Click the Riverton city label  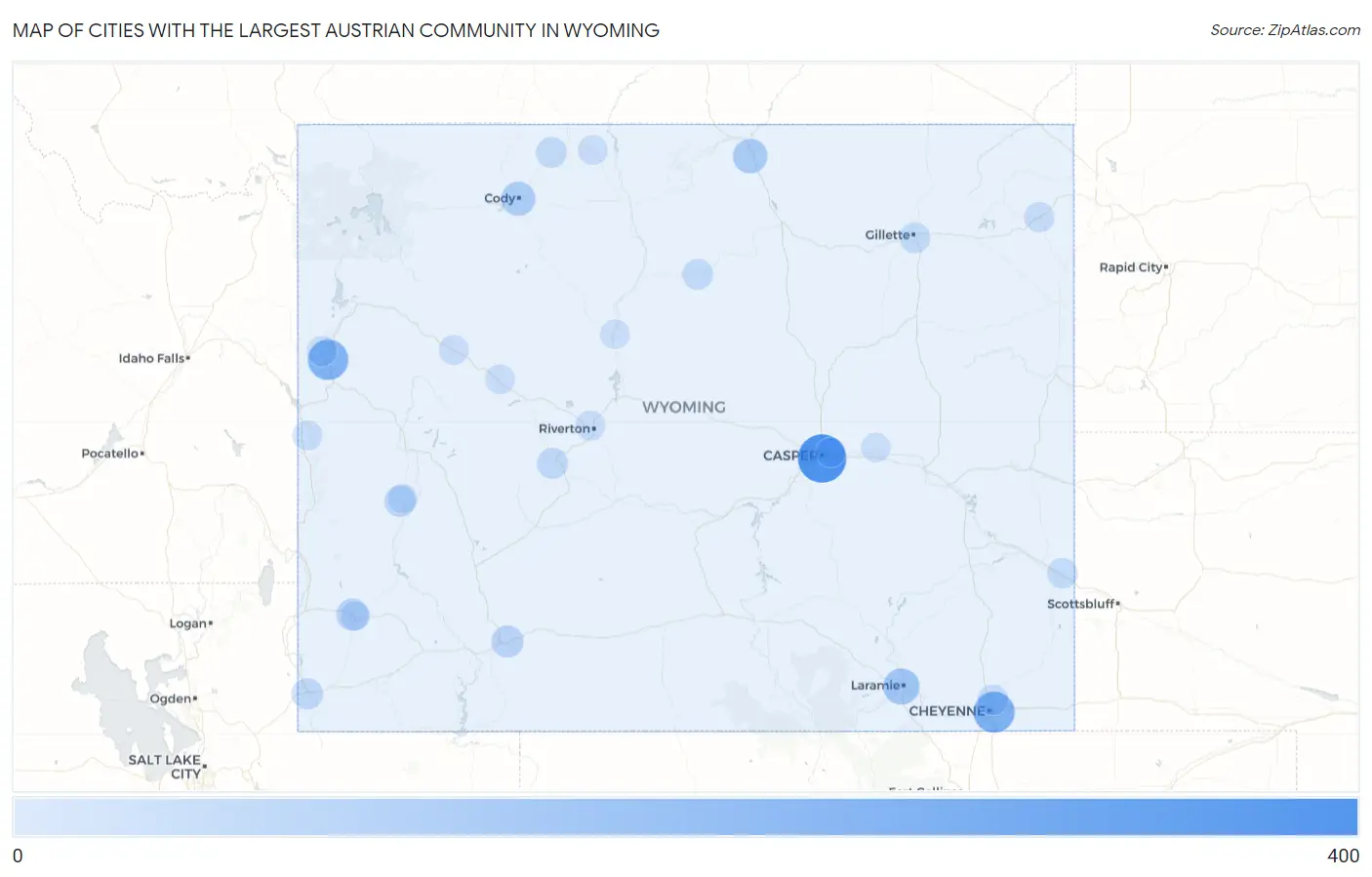(564, 428)
